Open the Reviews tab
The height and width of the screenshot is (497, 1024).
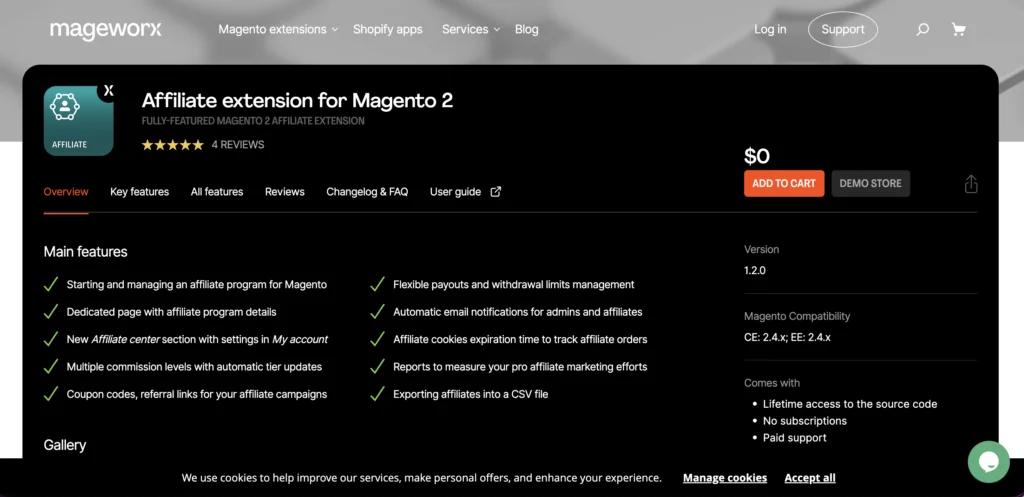[285, 191]
